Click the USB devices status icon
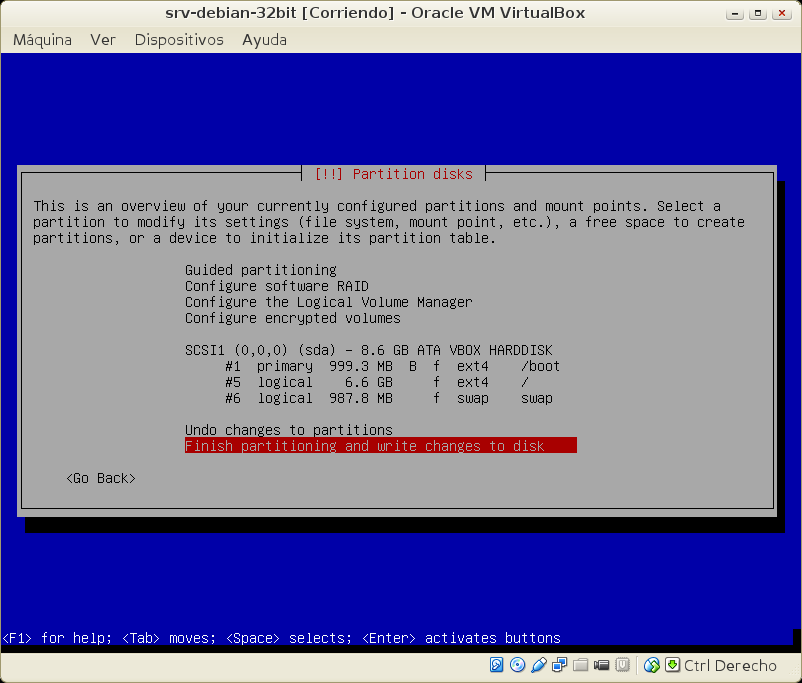The image size is (802, 683). 538,665
